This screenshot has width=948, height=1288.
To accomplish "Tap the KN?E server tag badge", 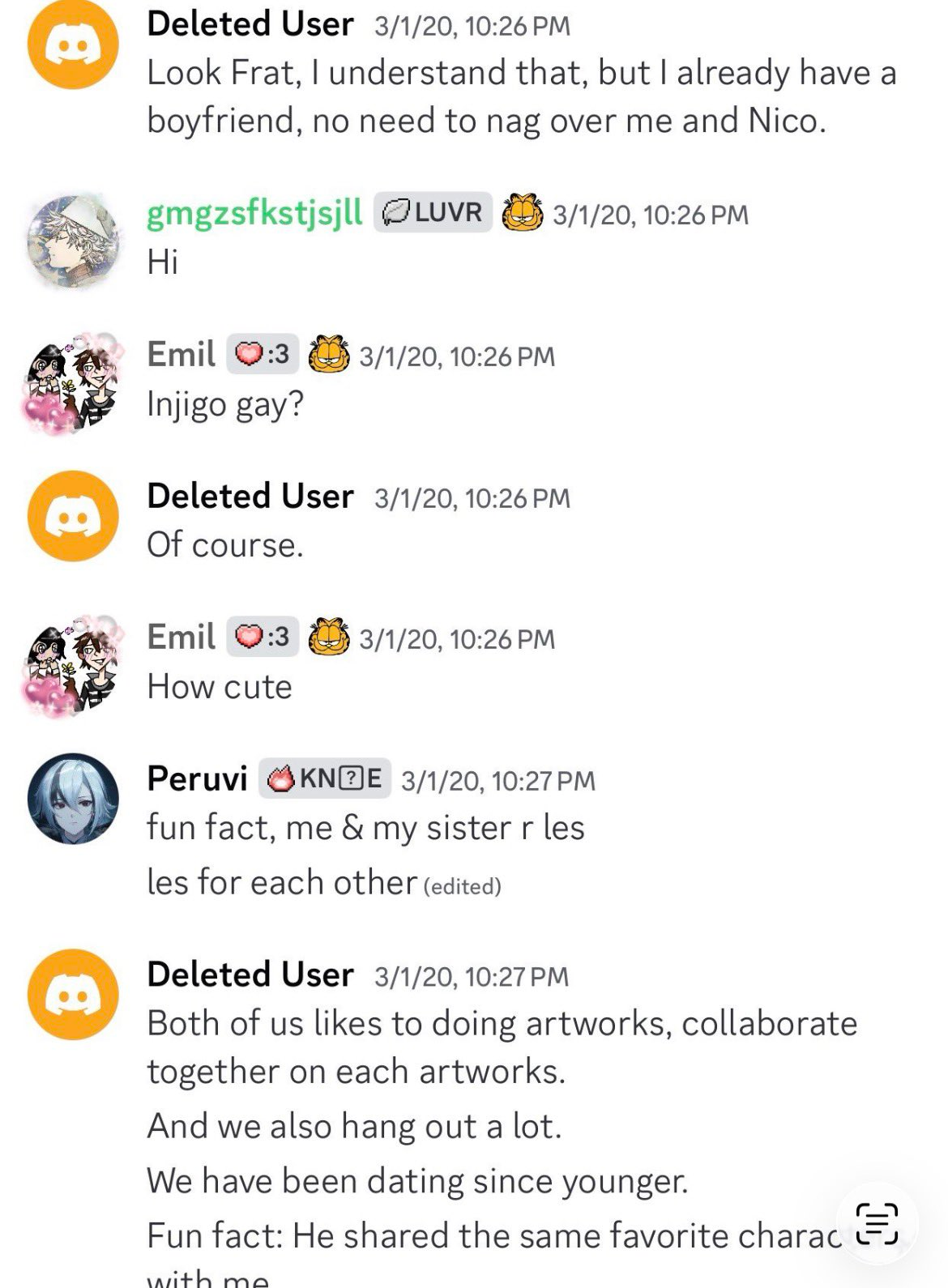I will pyautogui.click(x=325, y=778).
